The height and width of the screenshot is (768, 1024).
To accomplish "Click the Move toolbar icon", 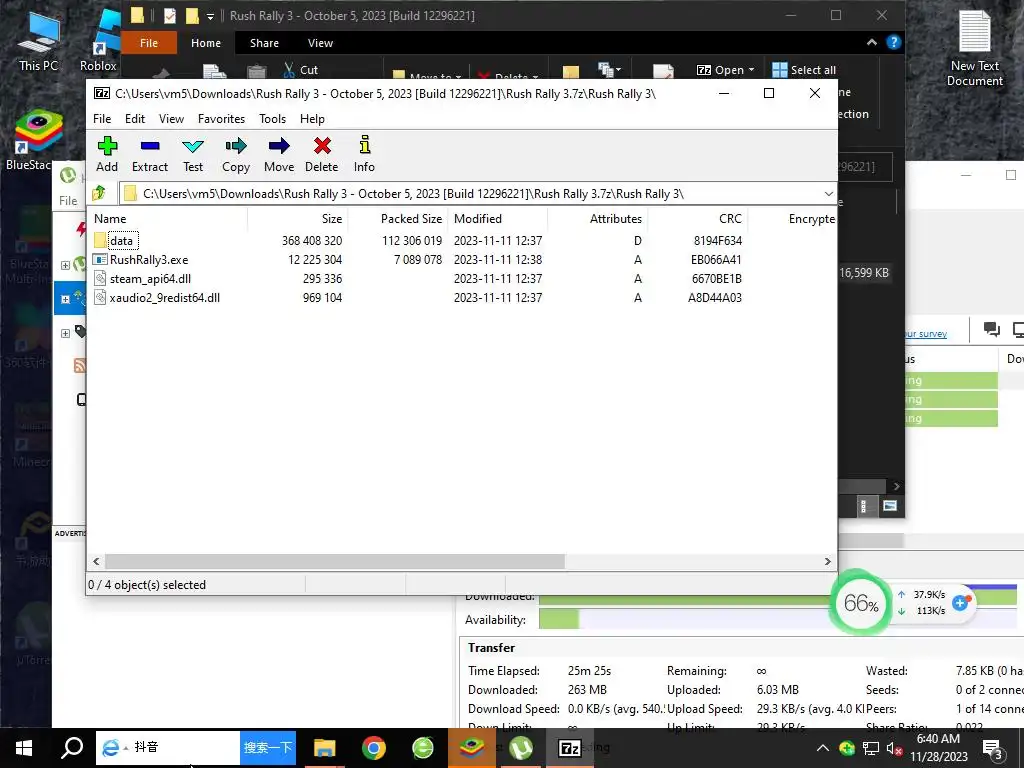I will click(279, 154).
